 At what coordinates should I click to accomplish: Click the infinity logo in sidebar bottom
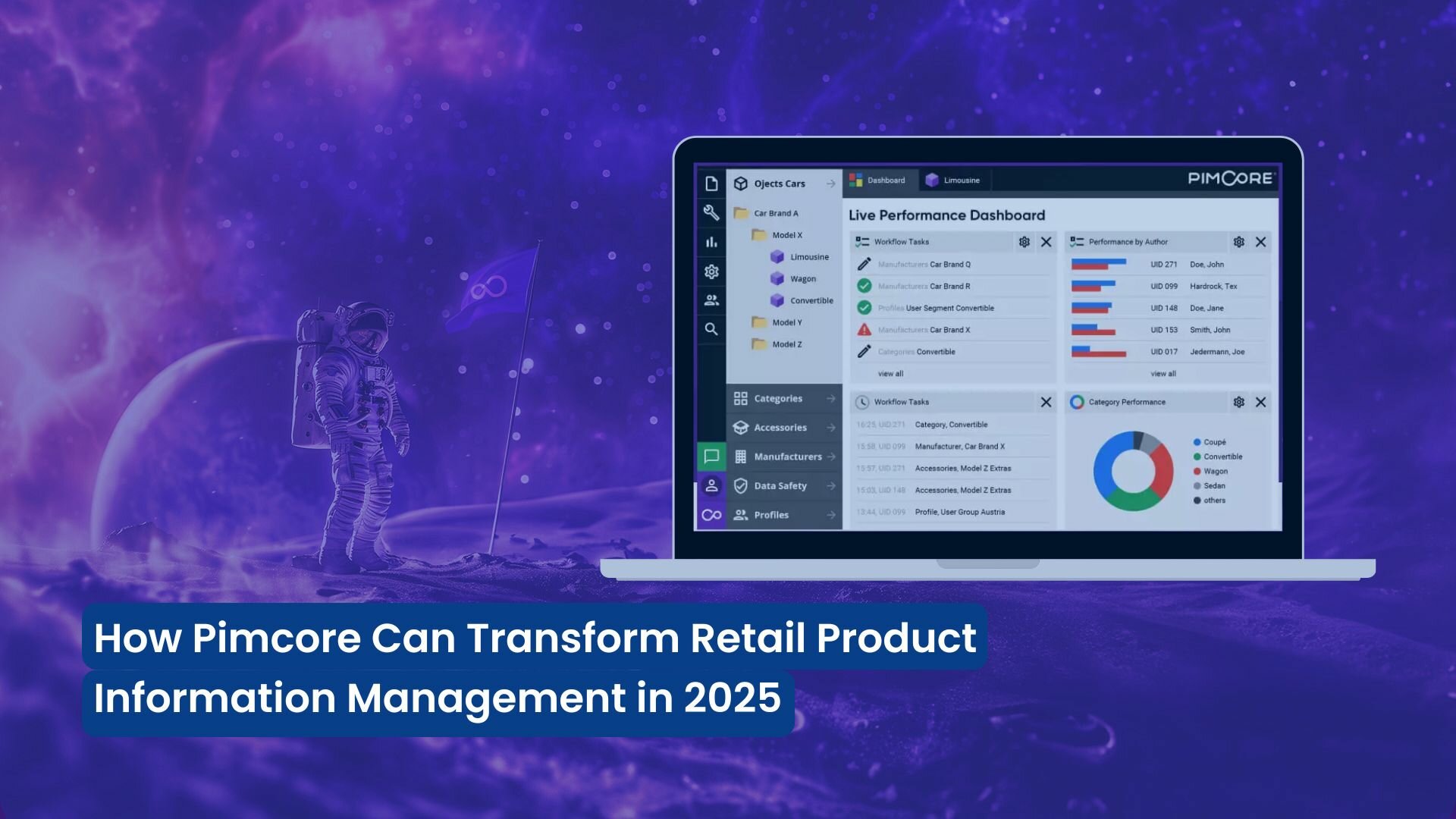coord(711,515)
